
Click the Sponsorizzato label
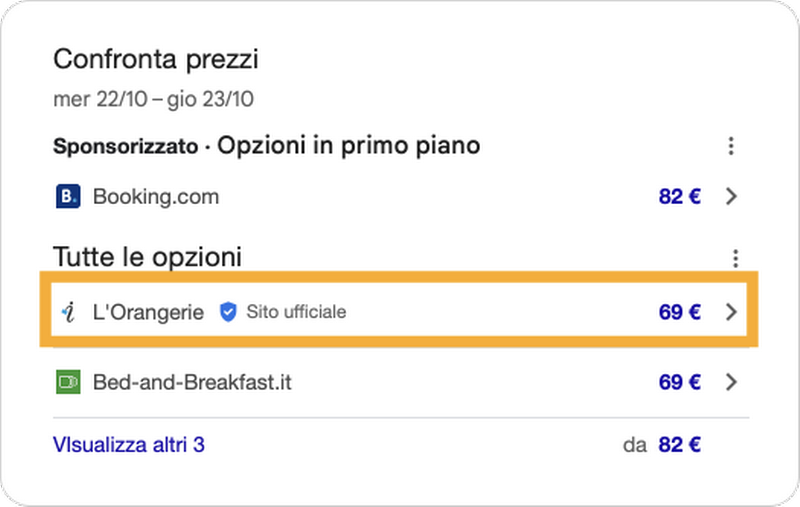click(125, 147)
